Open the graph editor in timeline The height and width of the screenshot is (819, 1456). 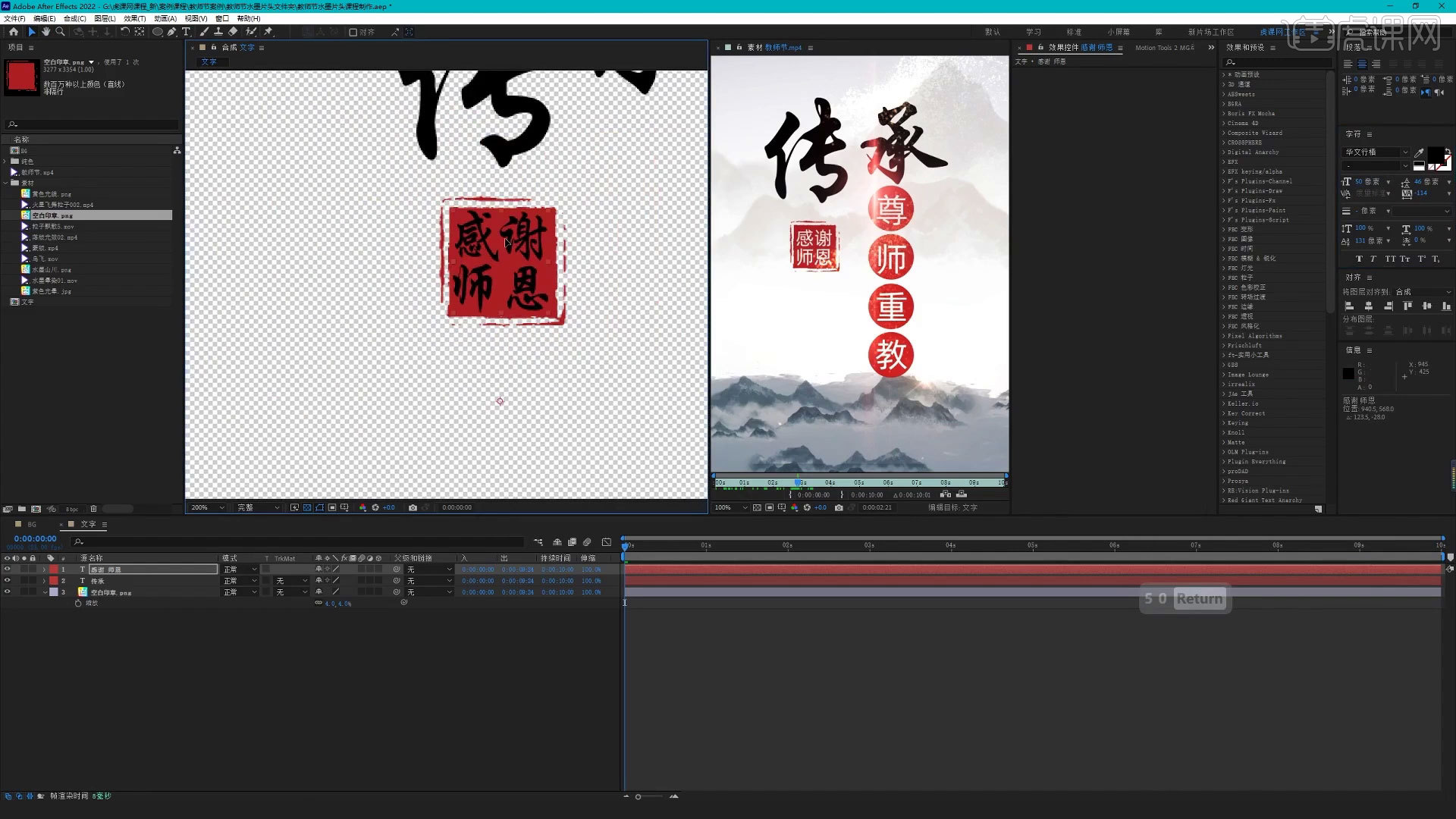[607, 542]
